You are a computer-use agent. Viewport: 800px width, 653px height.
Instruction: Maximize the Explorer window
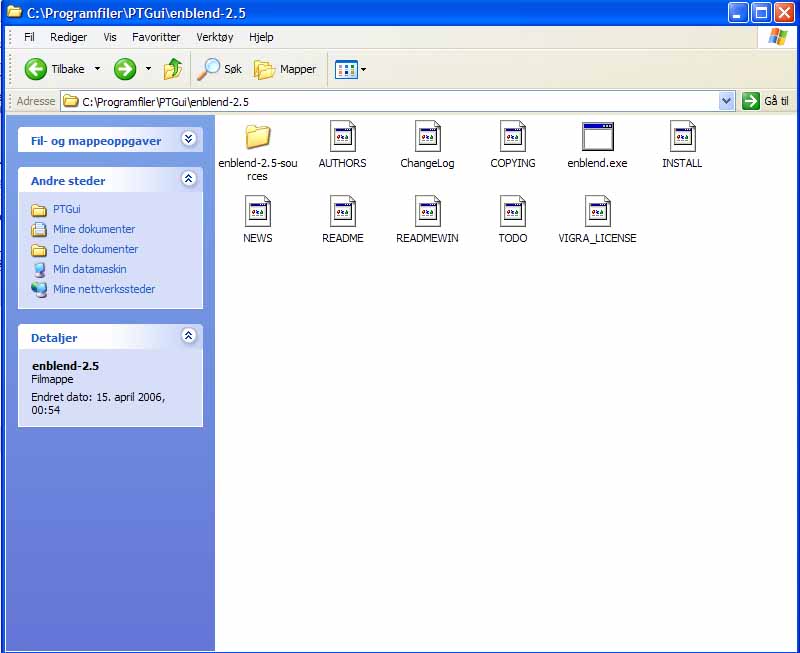click(x=761, y=12)
